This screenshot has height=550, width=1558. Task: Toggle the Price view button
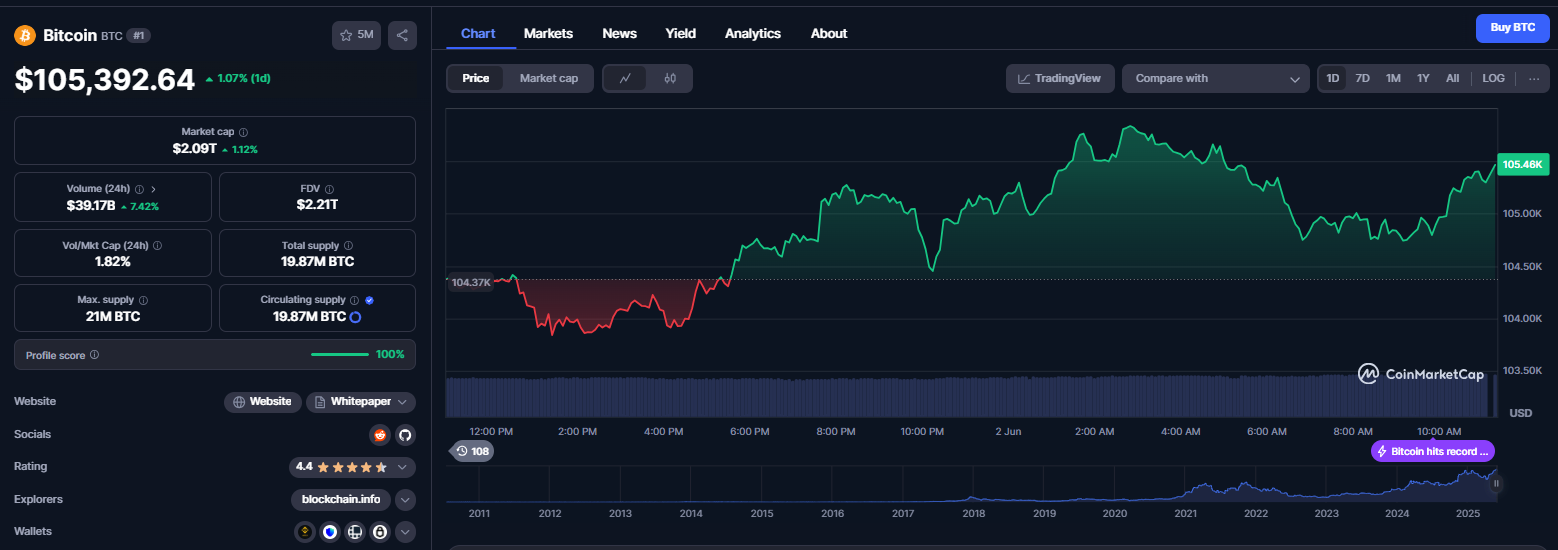point(476,78)
